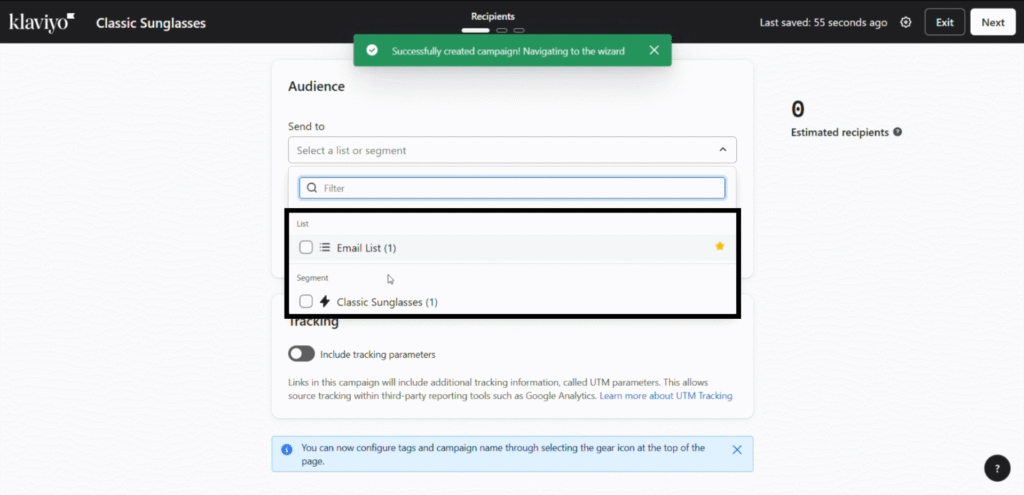The width and height of the screenshot is (1024, 495).
Task: Select the Email List (1) option
Action: (x=366, y=248)
